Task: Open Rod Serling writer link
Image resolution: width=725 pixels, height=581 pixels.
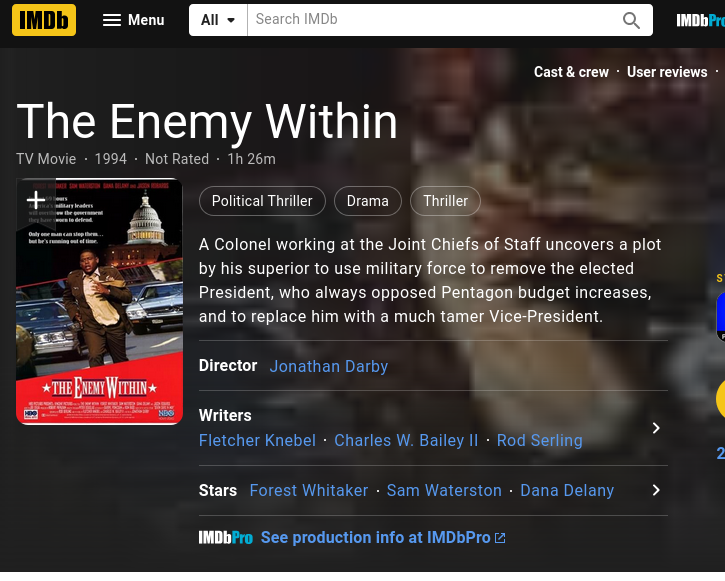Action: click(x=540, y=440)
